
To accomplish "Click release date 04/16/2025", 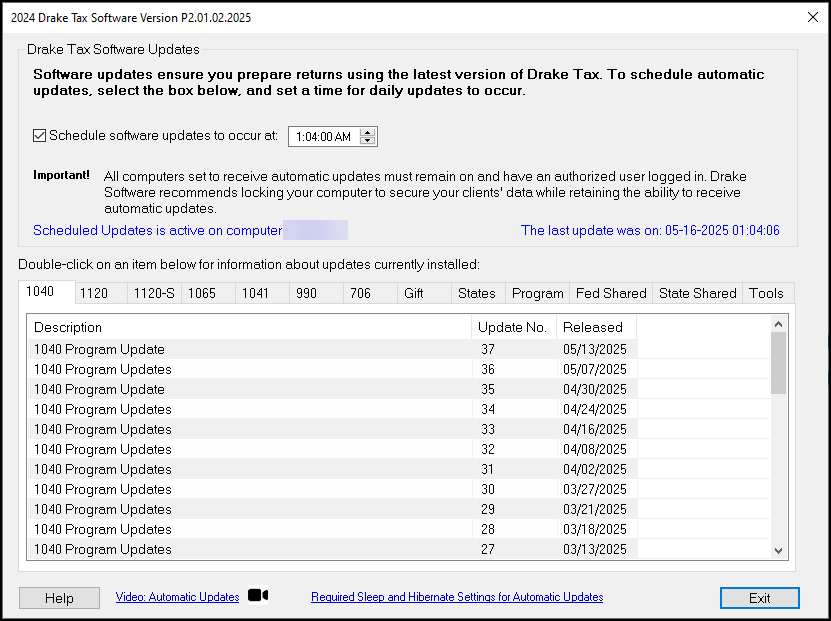I will pyautogui.click(x=595, y=429).
